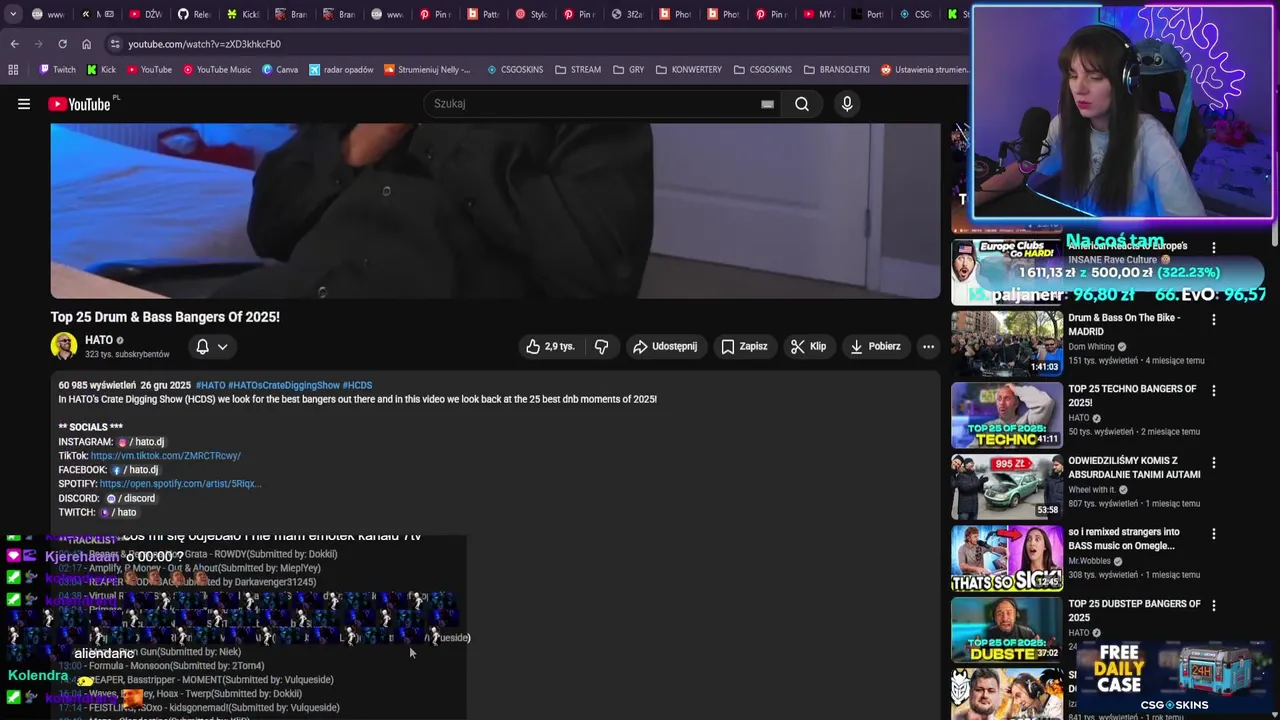
Task: Open TOP 25 DUBSTEP BANGERS thumbnail
Action: (x=1007, y=631)
